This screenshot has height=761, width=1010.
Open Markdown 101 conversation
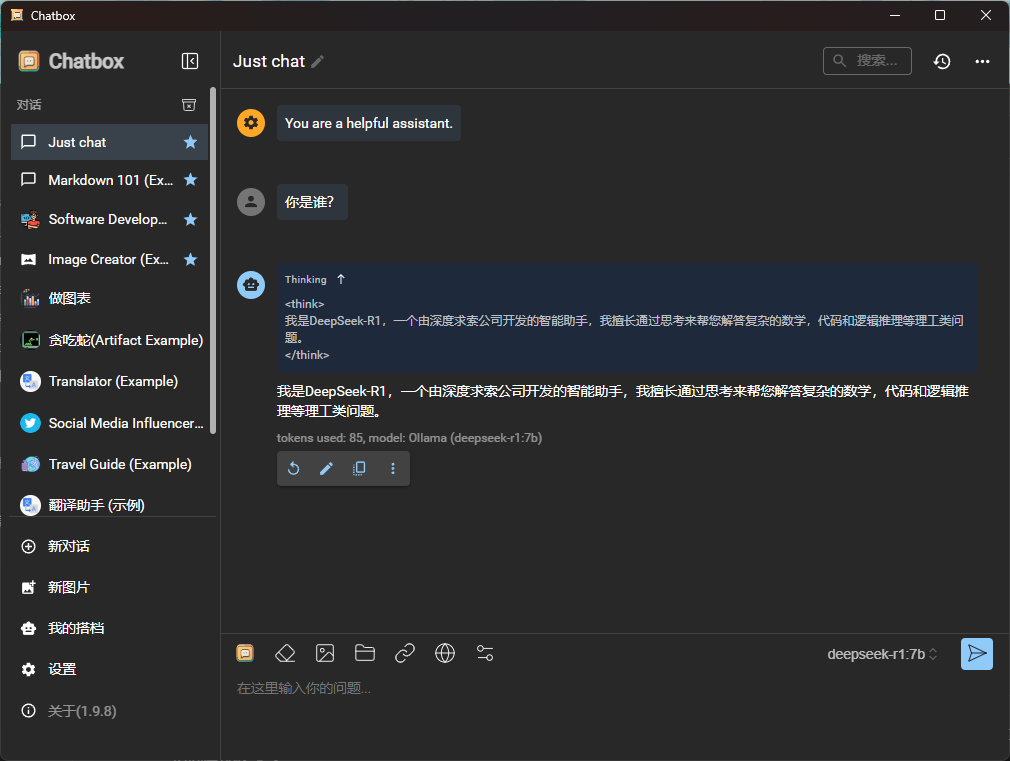coord(110,180)
